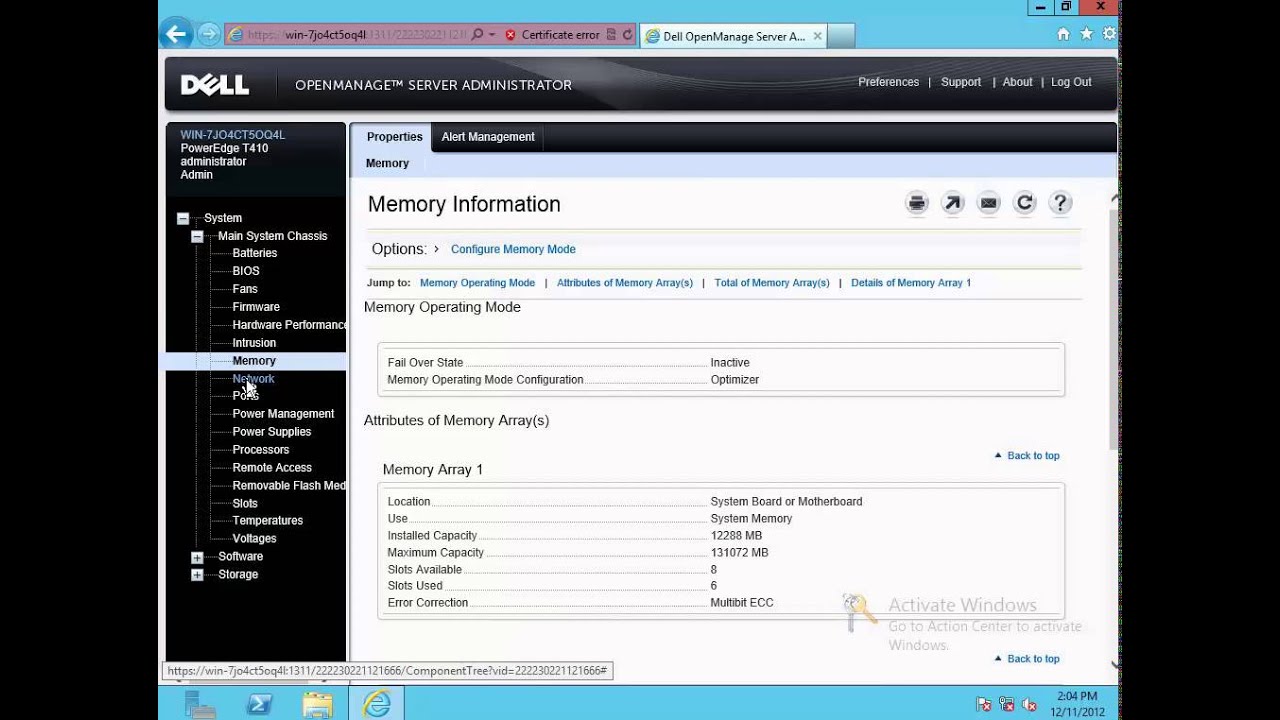1280x720 pixels.
Task: Select Intrusion in the tree
Action: point(254,343)
